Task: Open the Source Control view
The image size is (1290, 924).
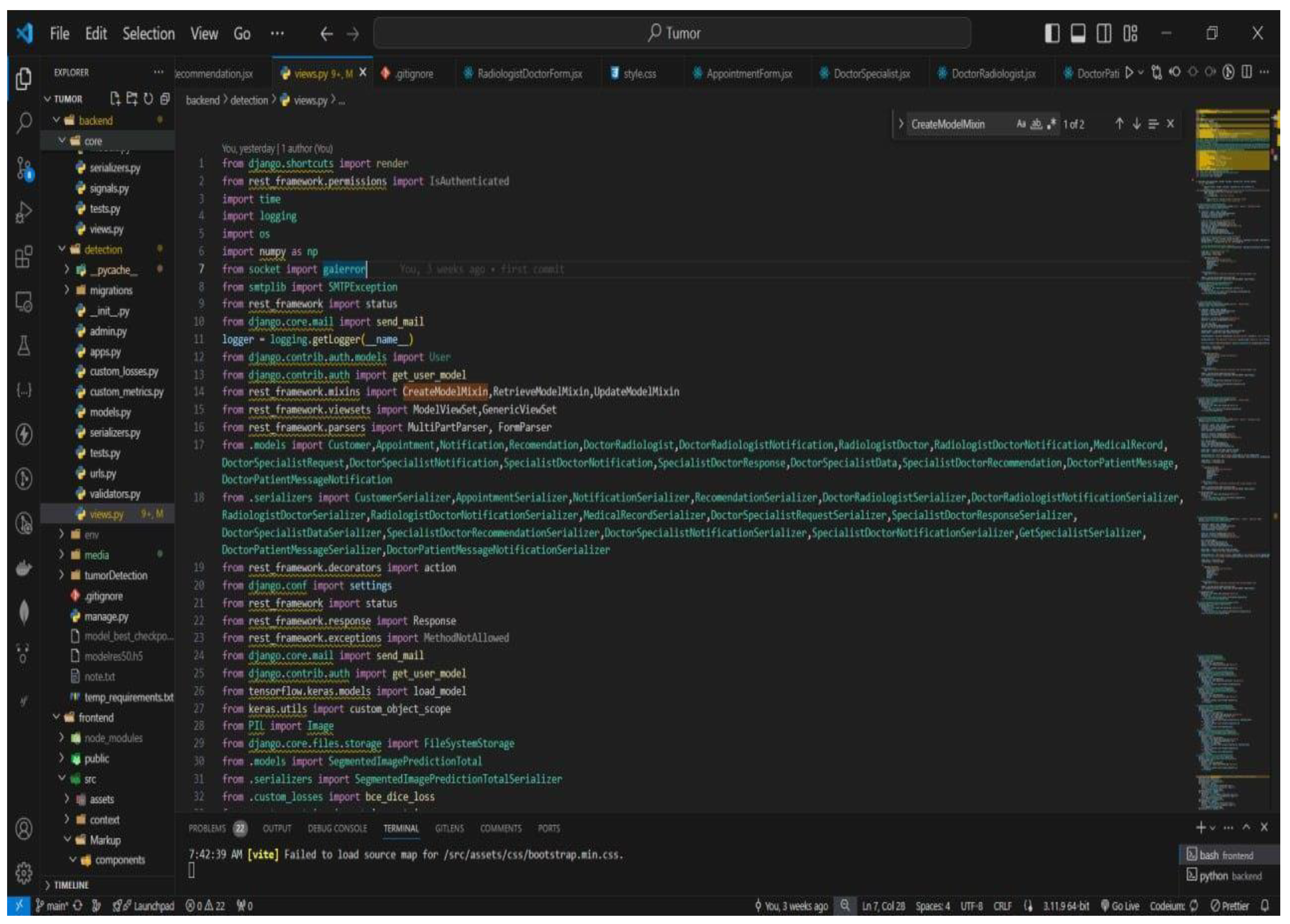Action: (x=24, y=169)
